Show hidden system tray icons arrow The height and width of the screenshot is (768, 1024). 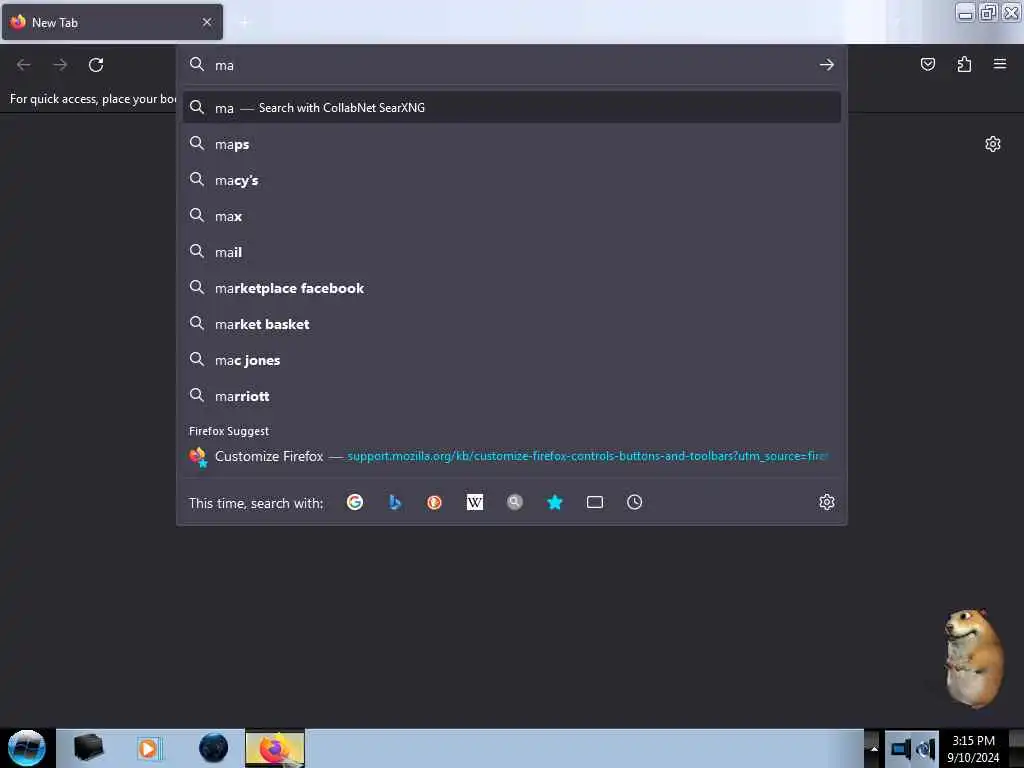(x=874, y=749)
